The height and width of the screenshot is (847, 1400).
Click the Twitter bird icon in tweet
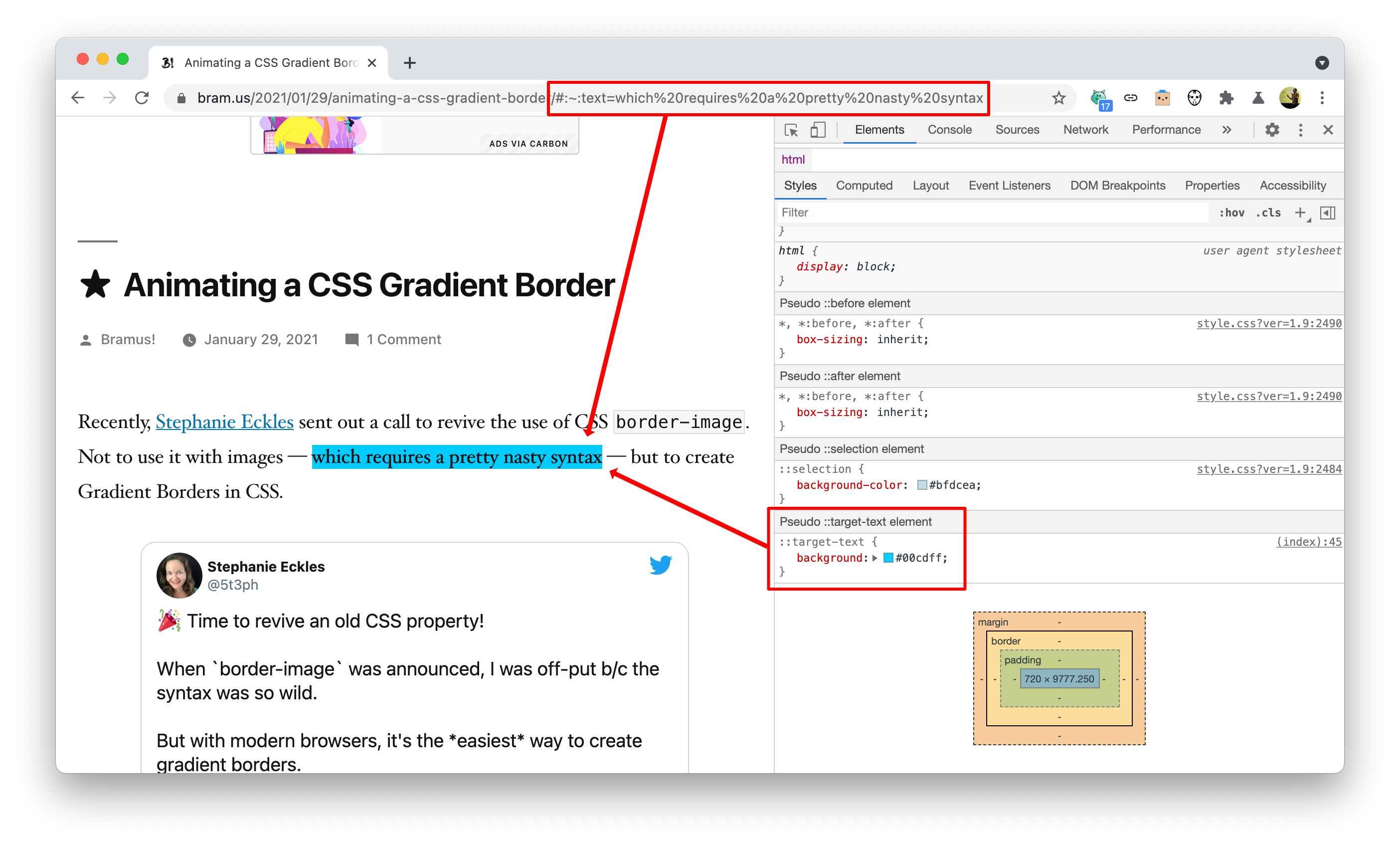click(x=660, y=565)
